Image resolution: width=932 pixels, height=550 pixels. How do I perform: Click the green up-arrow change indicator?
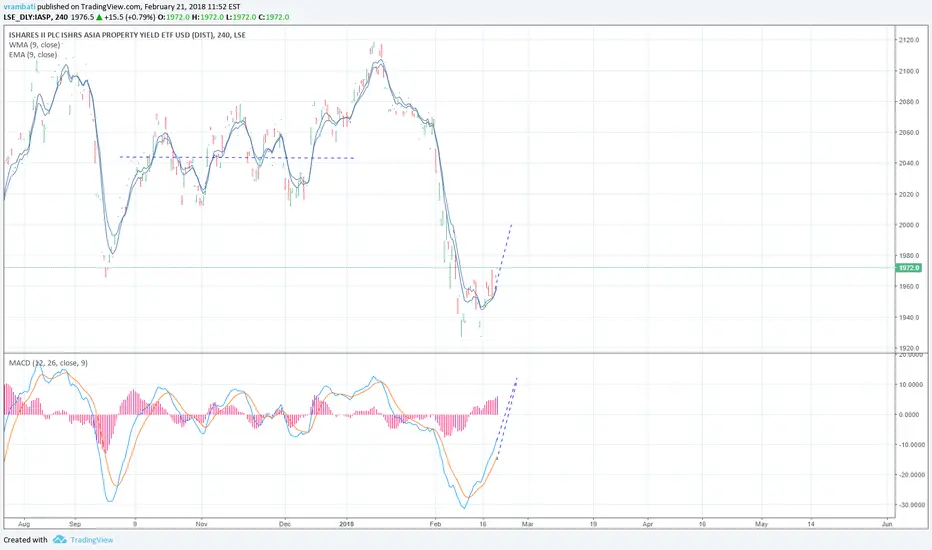(x=99, y=17)
